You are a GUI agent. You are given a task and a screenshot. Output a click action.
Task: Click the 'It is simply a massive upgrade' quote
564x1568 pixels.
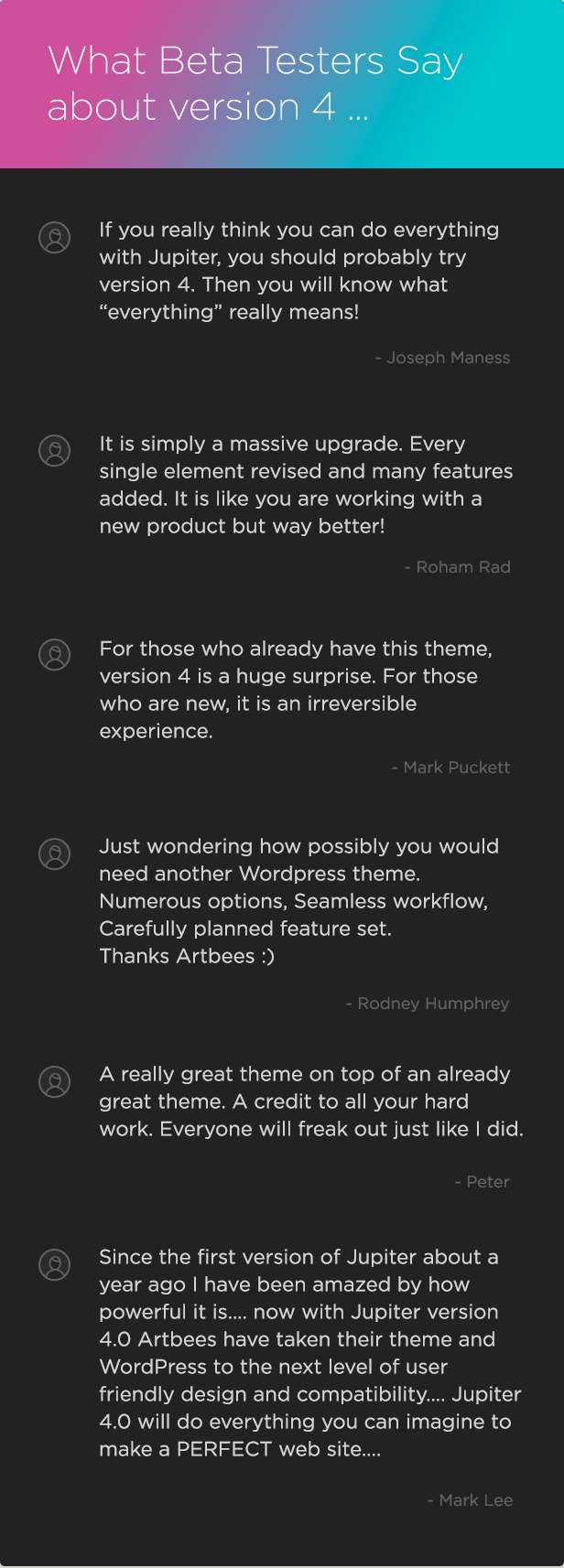tap(306, 485)
